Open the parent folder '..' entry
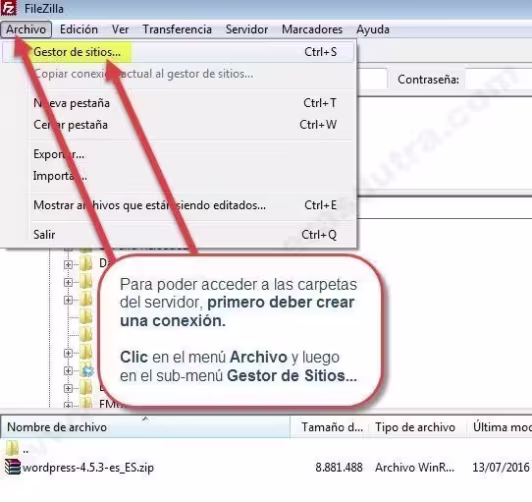This screenshot has width=532, height=502. click(17, 449)
